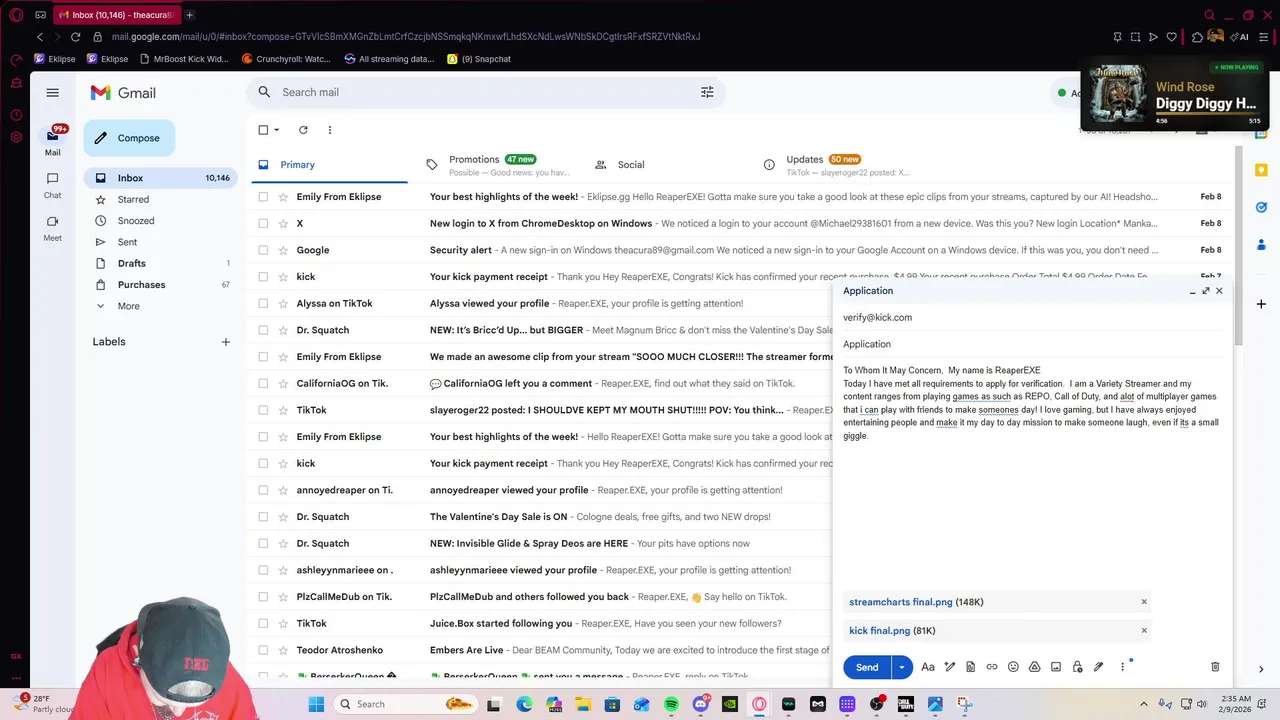Open Spotify from Windows taskbar

671,704
